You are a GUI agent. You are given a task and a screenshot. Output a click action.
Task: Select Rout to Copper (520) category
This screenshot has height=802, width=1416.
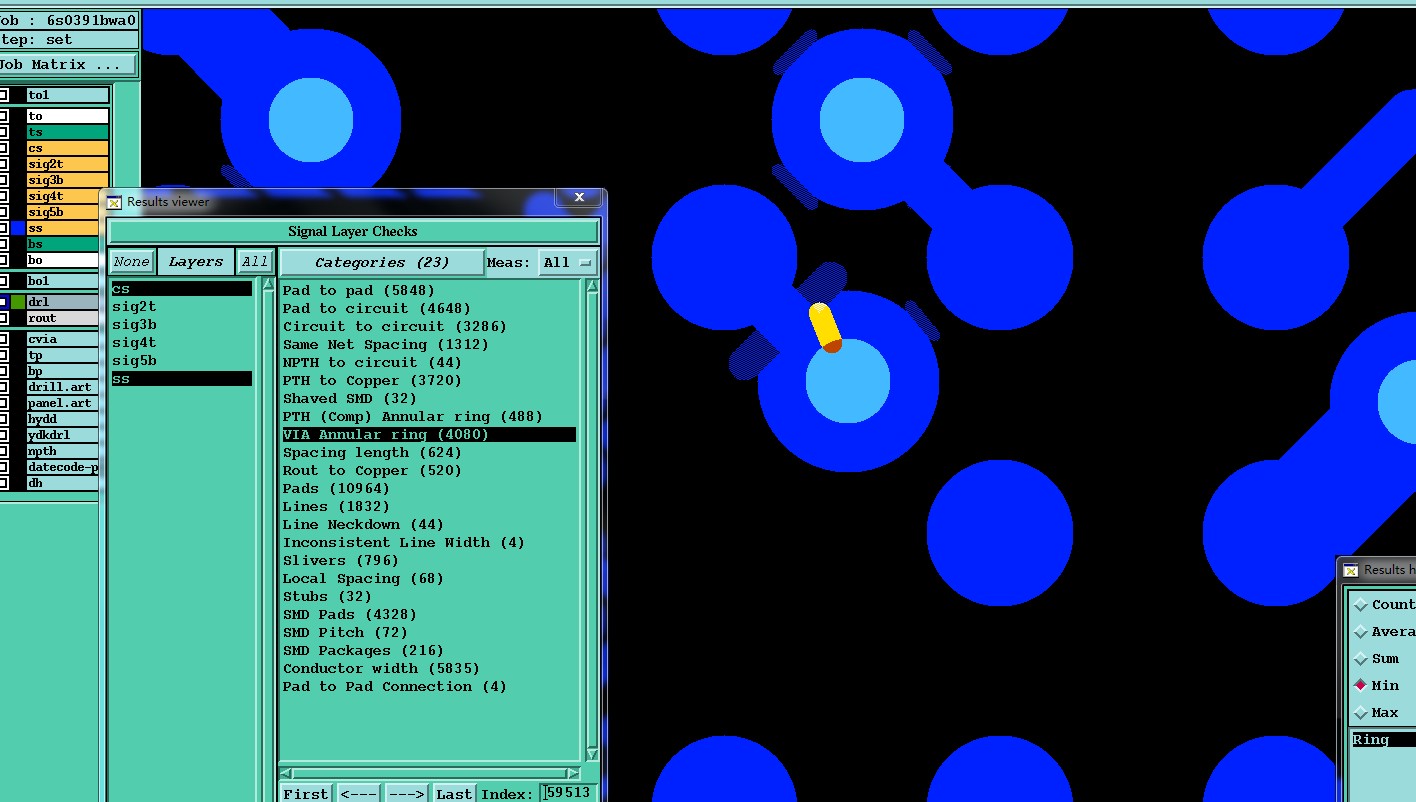(x=372, y=471)
